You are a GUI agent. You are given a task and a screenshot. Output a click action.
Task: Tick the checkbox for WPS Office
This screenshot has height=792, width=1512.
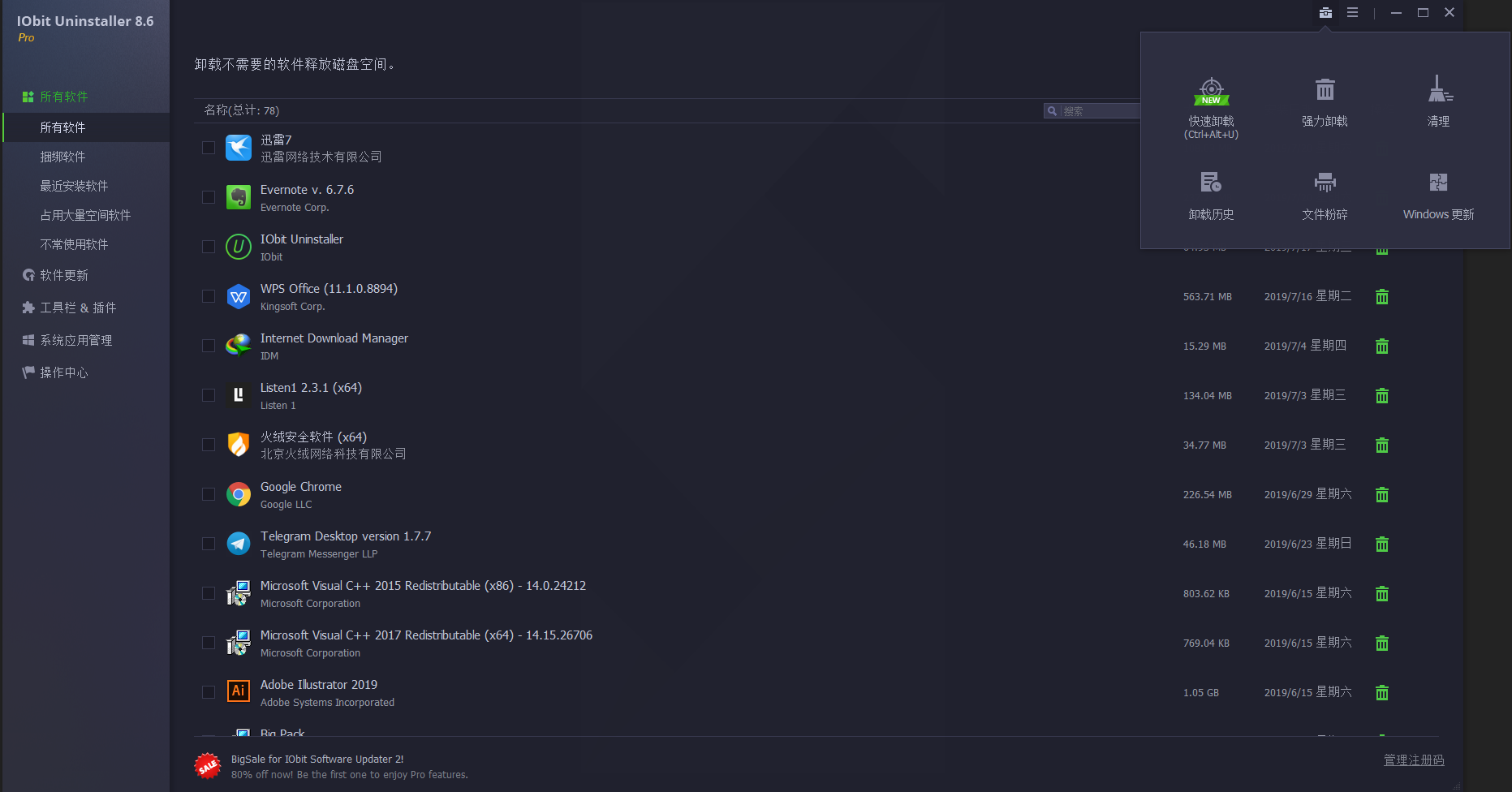click(x=209, y=296)
